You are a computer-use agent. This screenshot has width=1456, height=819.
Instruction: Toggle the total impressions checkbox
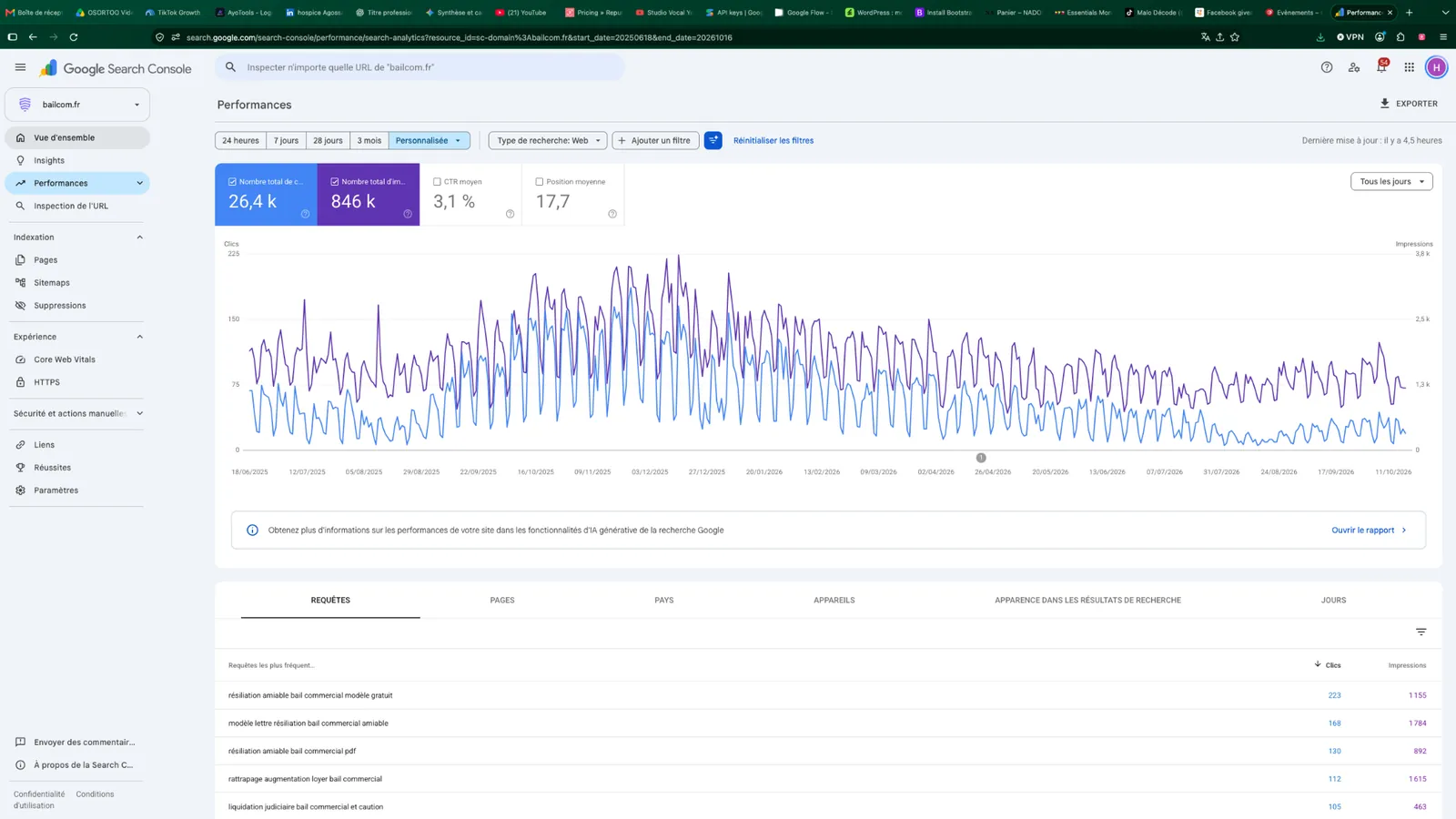[335, 182]
